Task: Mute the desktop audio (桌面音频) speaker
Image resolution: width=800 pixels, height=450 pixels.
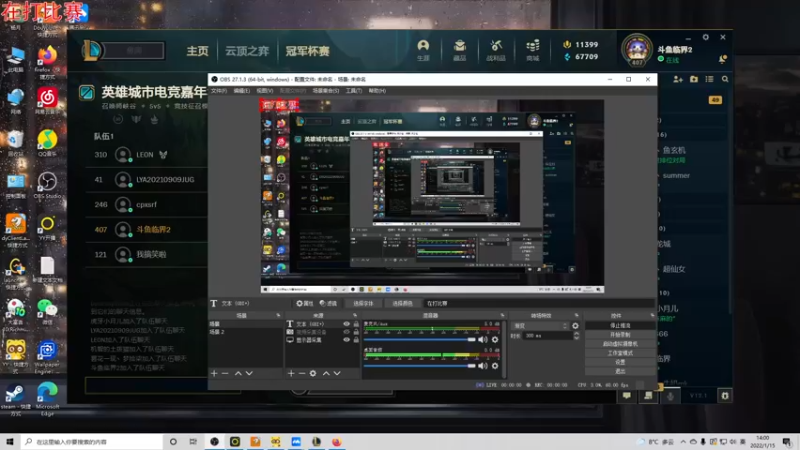Action: pos(483,365)
